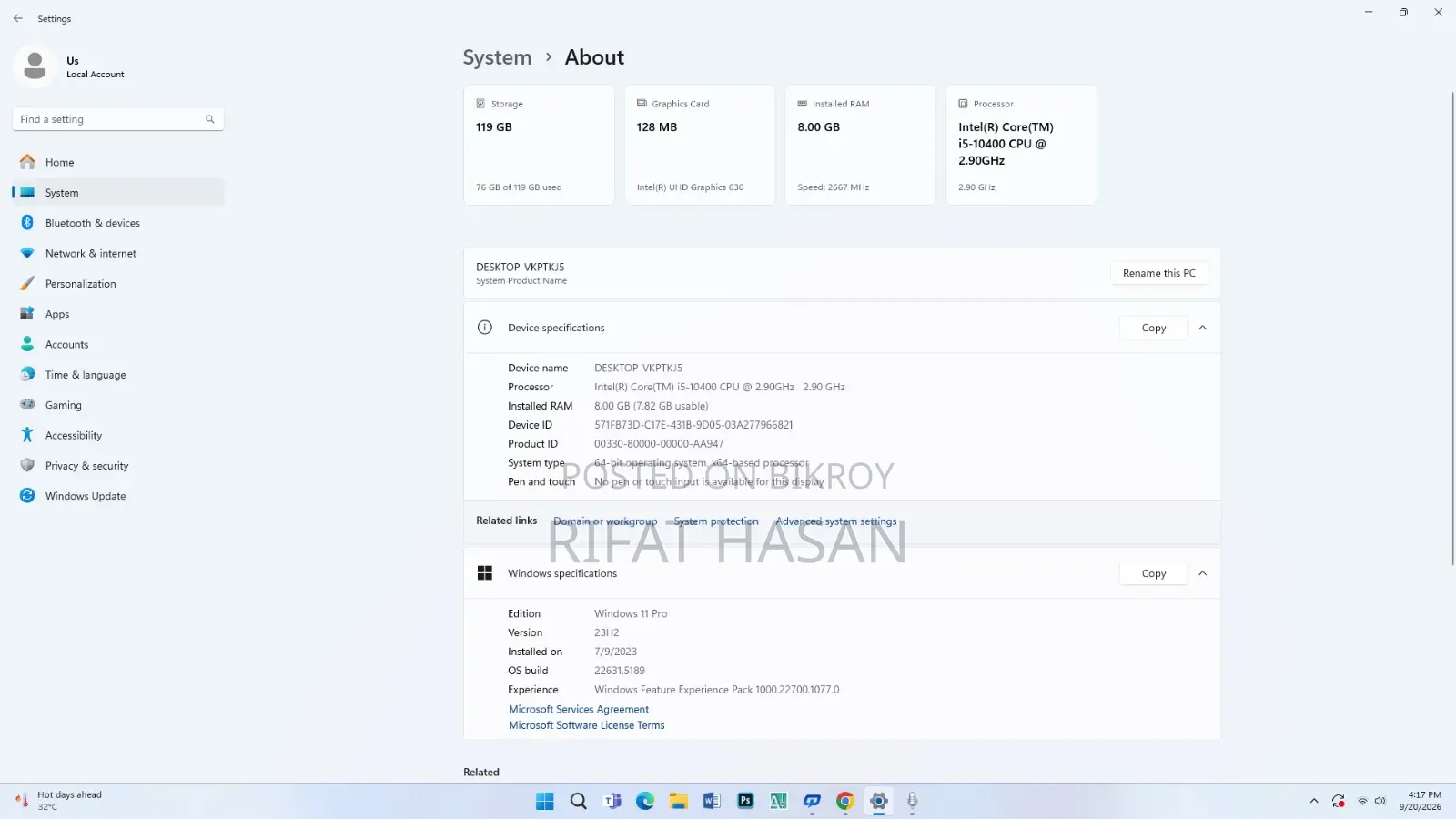The width and height of the screenshot is (1456, 819).
Task: Go back using the Settings back arrow
Action: point(18,18)
